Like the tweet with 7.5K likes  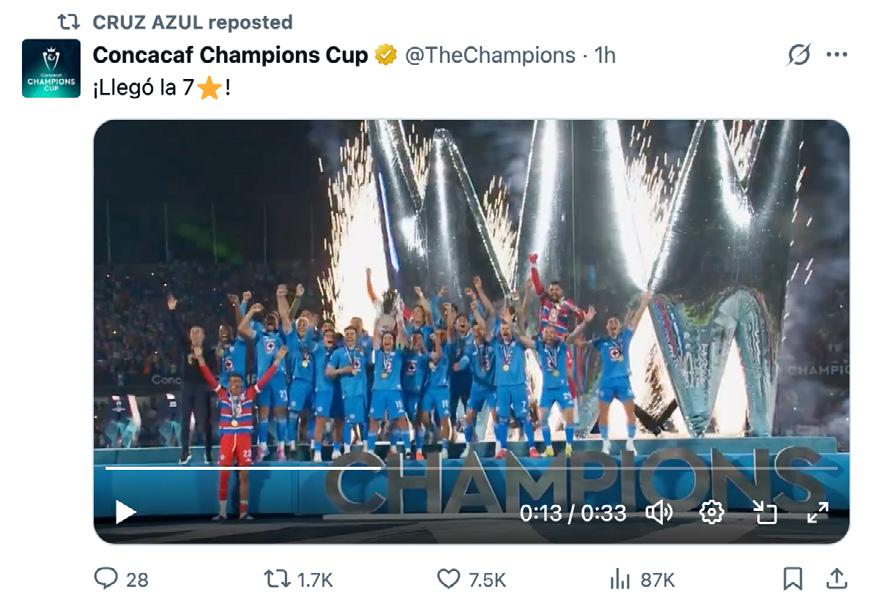tap(449, 578)
